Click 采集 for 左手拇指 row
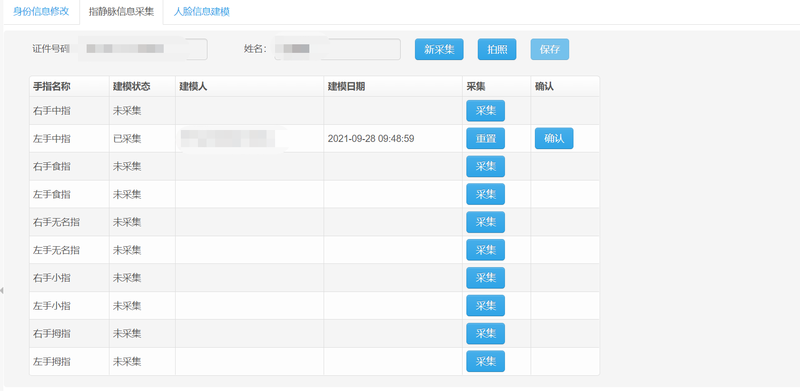This screenshot has width=800, height=391. pyautogui.click(x=485, y=361)
